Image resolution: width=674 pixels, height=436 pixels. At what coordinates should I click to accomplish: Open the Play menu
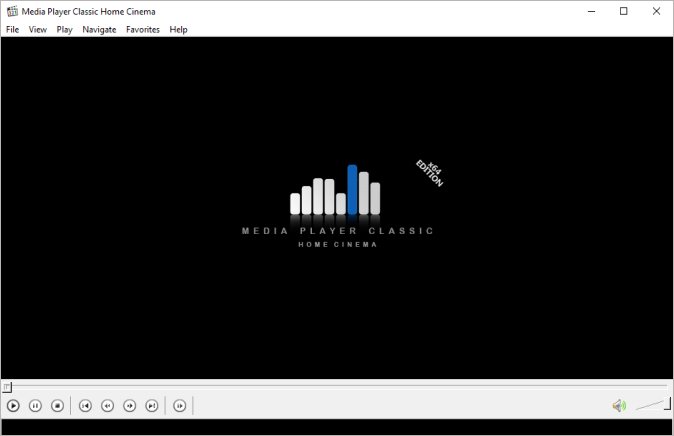[x=64, y=29]
